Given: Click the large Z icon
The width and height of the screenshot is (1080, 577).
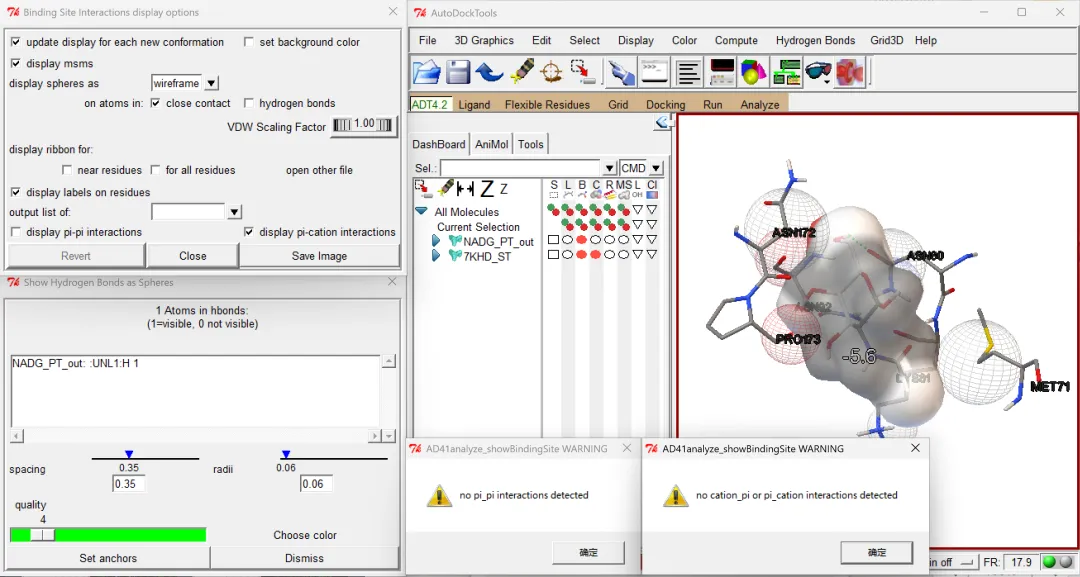Looking at the screenshot, I should point(487,188).
